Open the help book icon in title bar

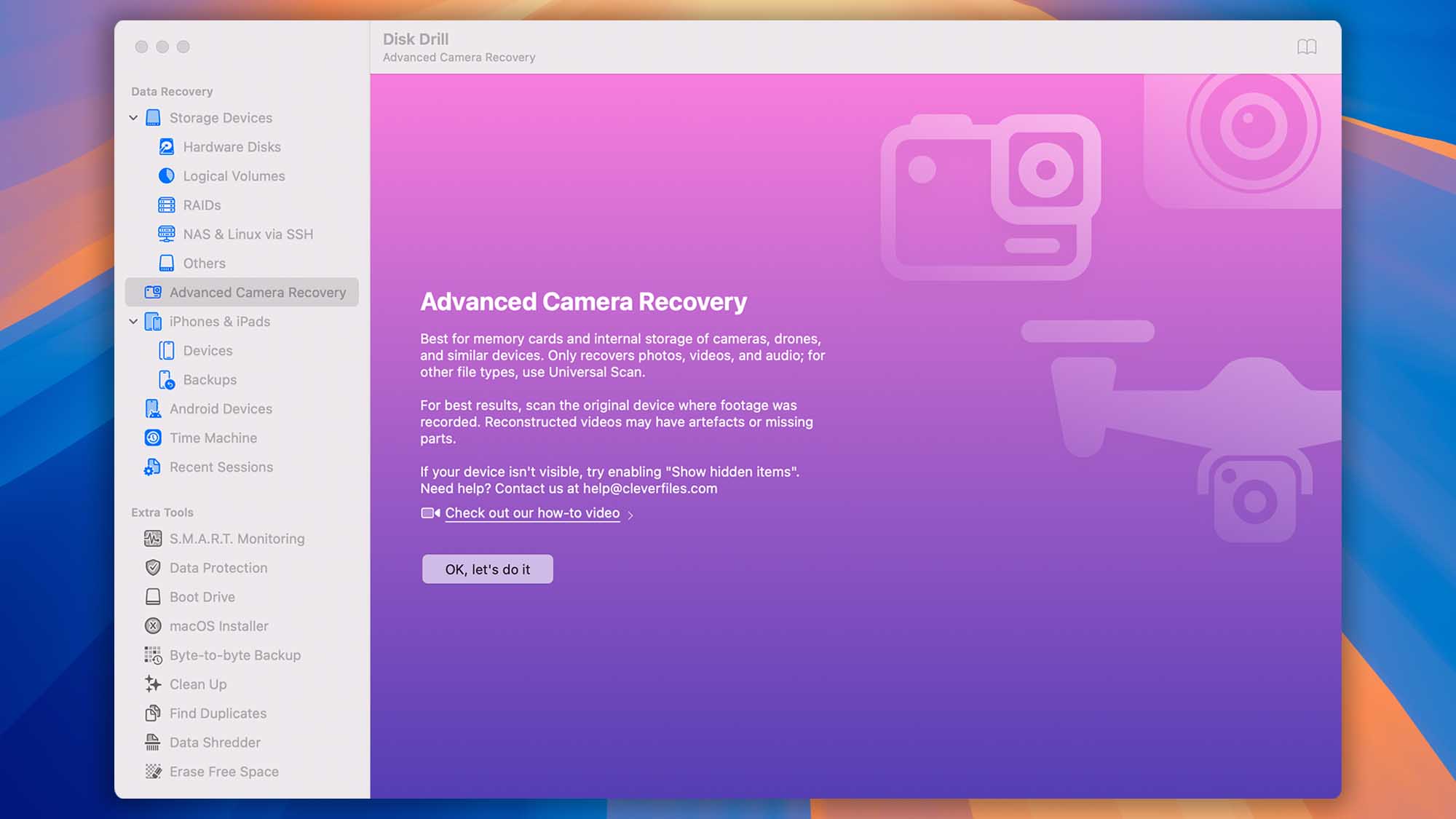[x=1307, y=47]
